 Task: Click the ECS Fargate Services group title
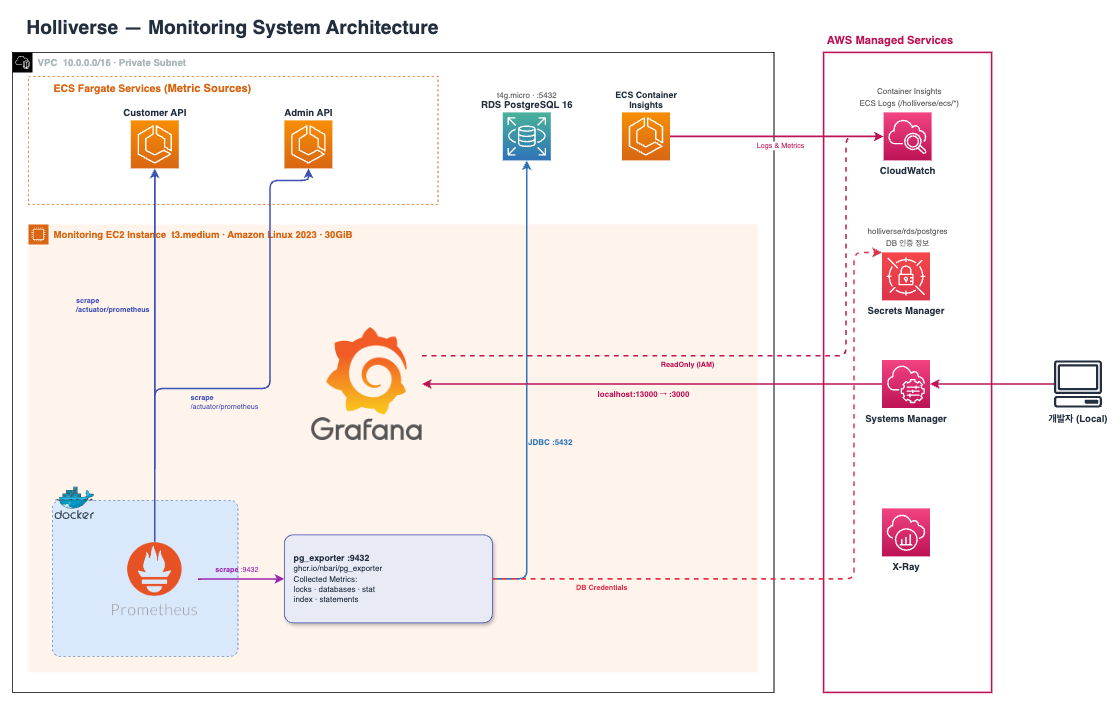point(152,89)
